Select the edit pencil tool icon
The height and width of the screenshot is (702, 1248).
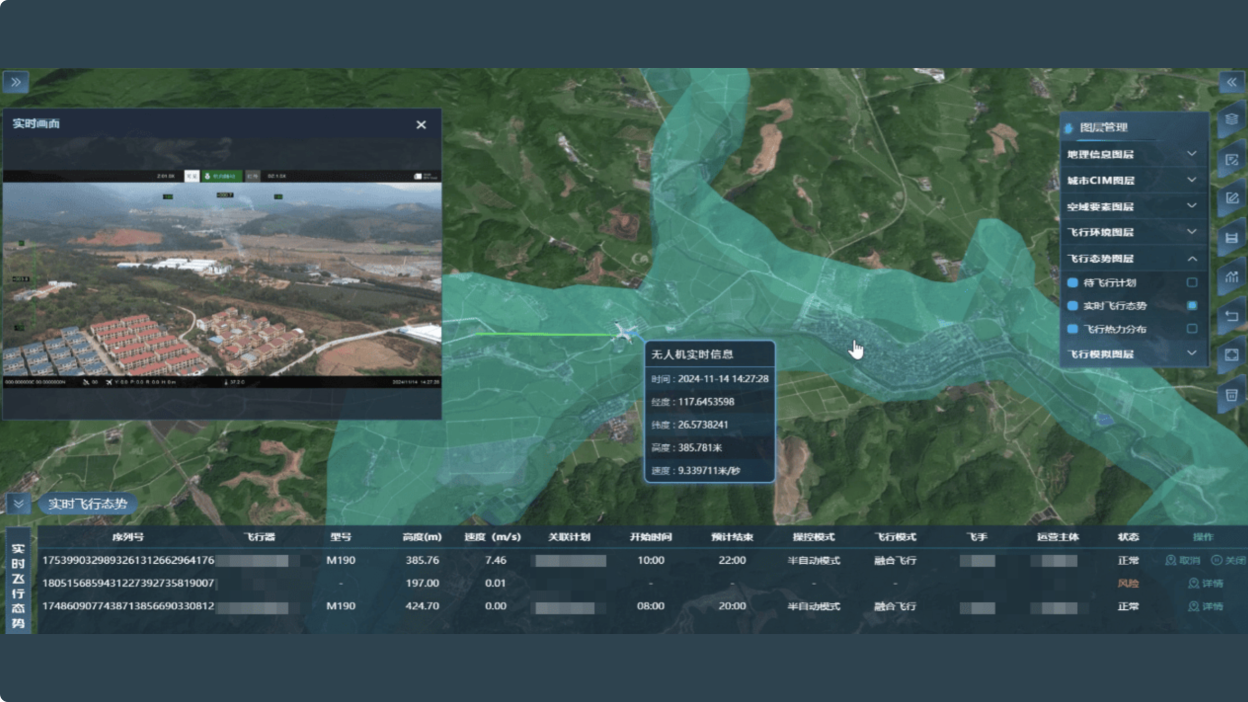pyautogui.click(x=1232, y=198)
